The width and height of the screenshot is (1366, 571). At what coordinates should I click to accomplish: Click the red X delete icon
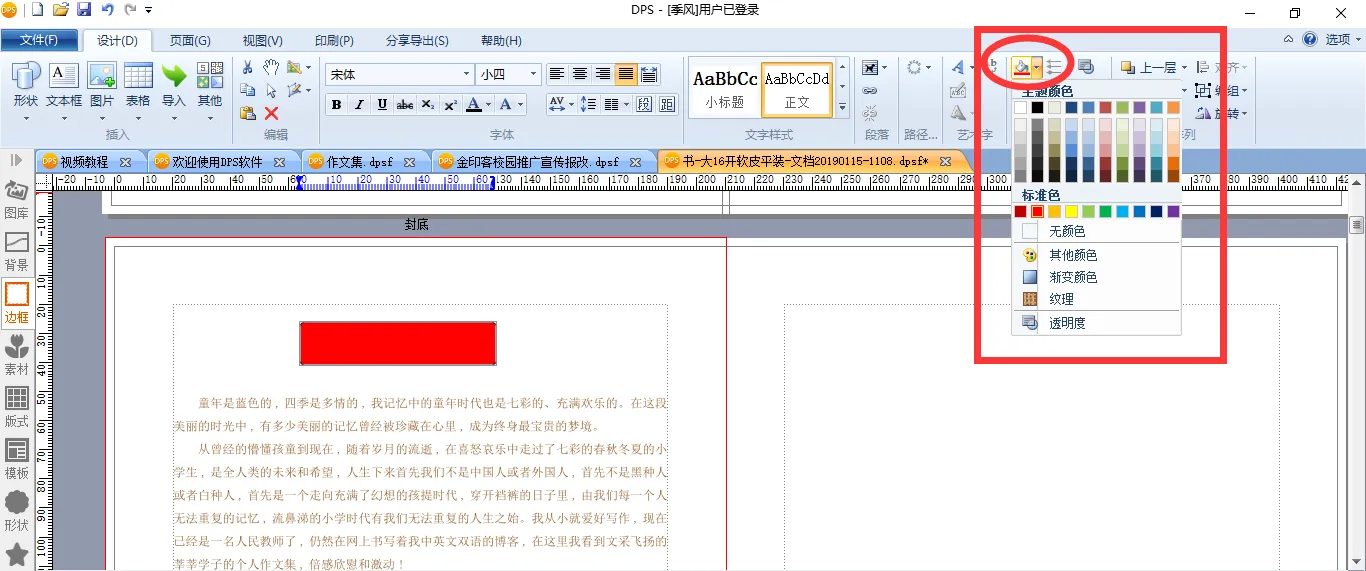pos(271,113)
